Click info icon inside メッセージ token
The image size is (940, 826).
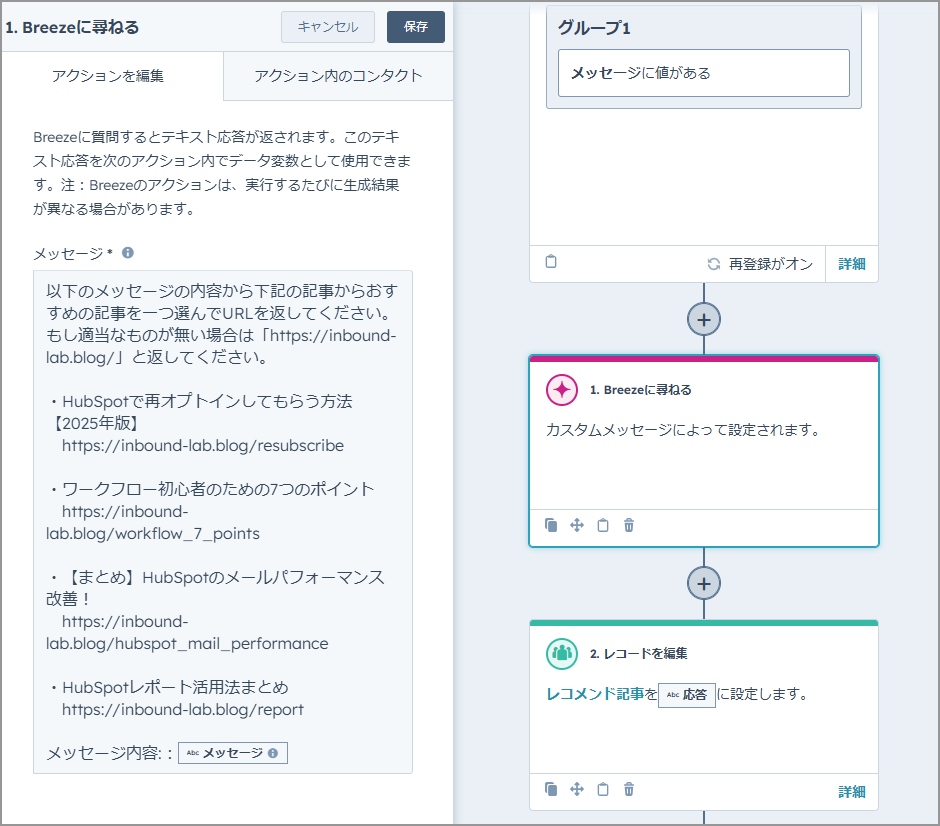(273, 753)
